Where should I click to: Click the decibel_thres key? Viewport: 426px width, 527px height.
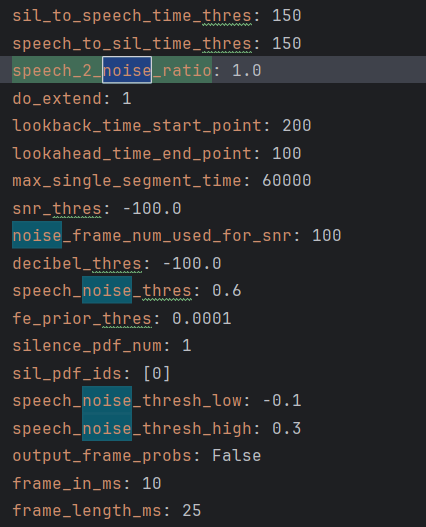[x=77, y=264]
